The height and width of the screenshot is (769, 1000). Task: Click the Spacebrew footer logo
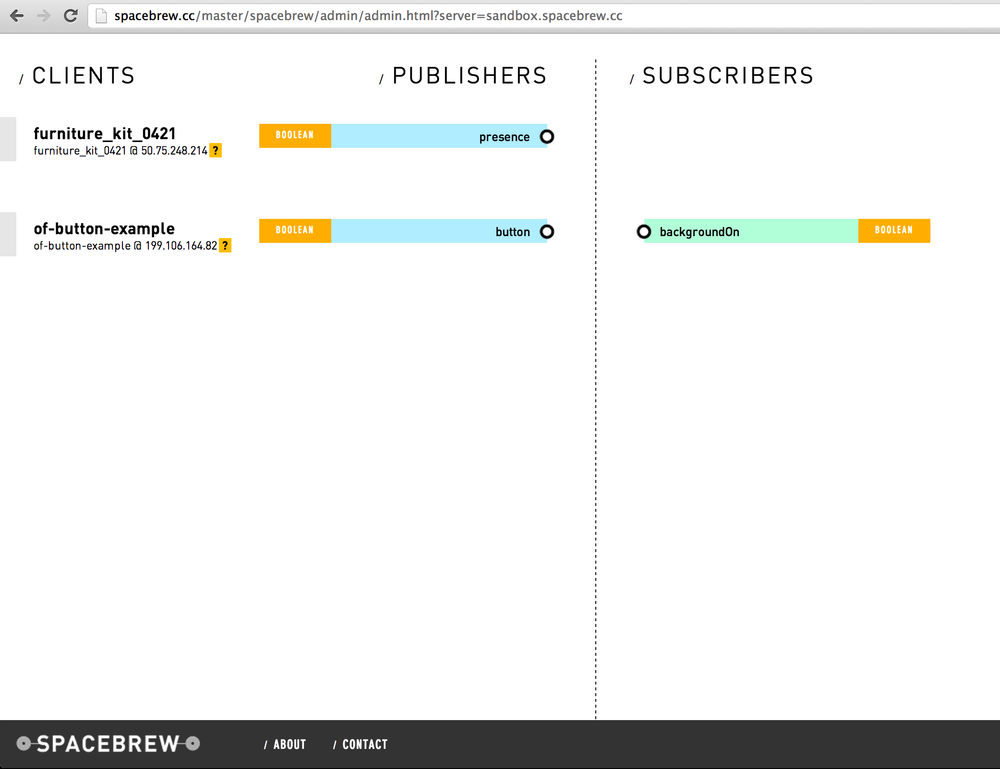pyautogui.click(x=108, y=743)
